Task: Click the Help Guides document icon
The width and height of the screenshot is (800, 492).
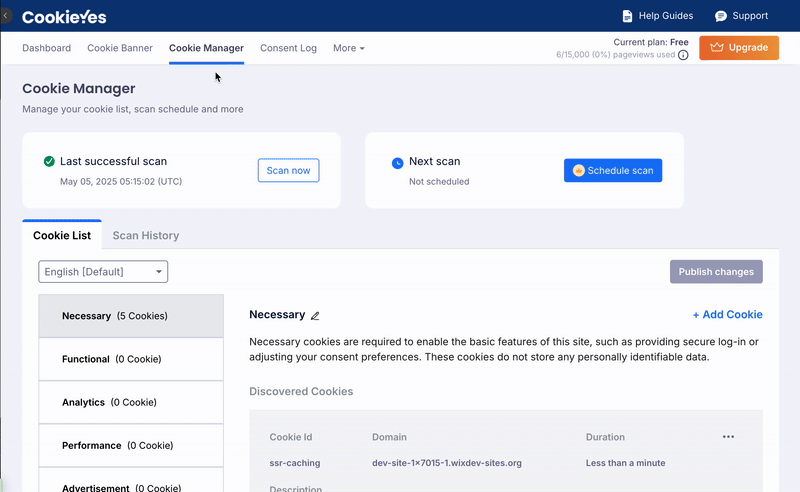Action: click(x=627, y=16)
